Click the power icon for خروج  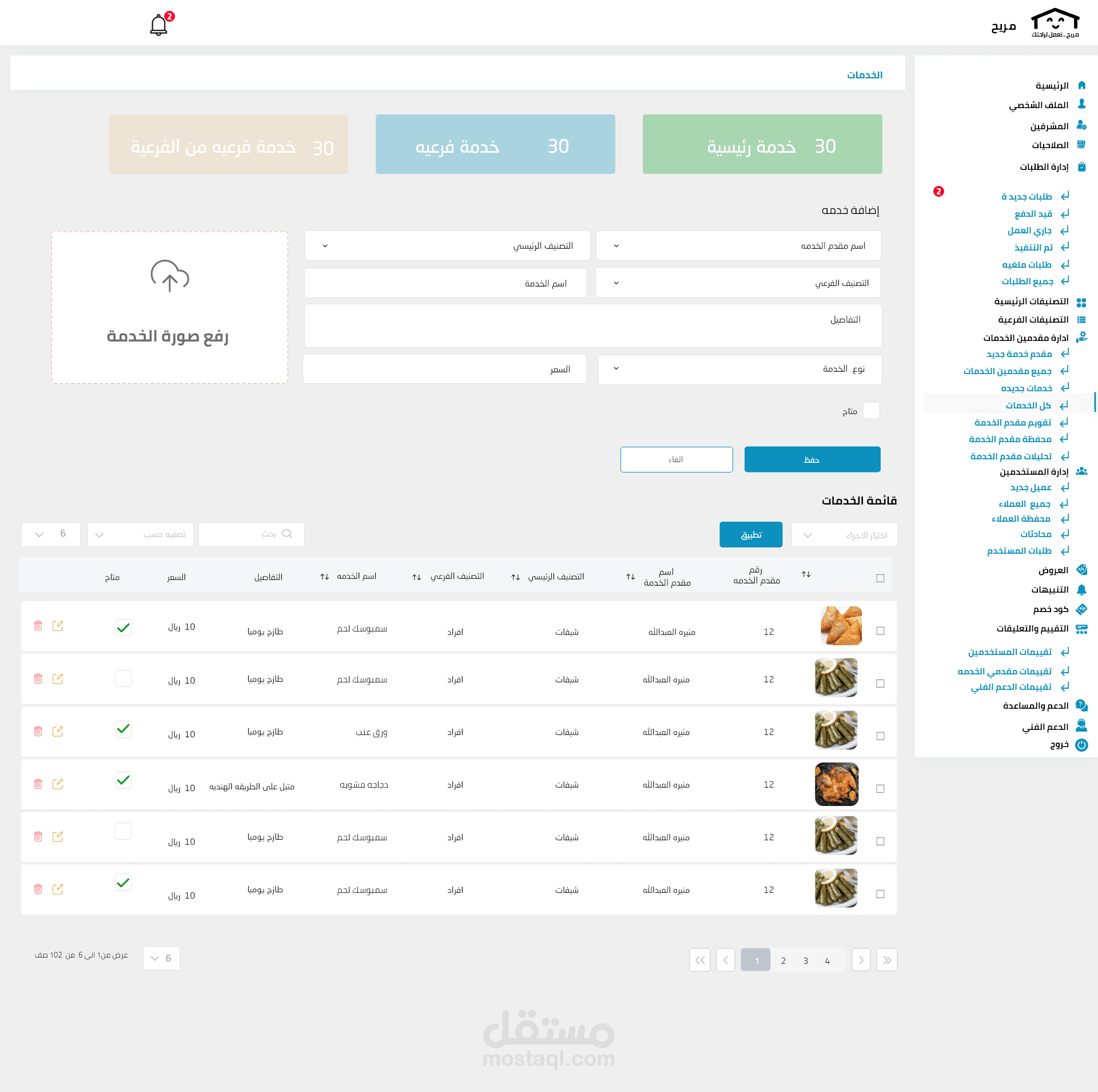coord(1081,745)
